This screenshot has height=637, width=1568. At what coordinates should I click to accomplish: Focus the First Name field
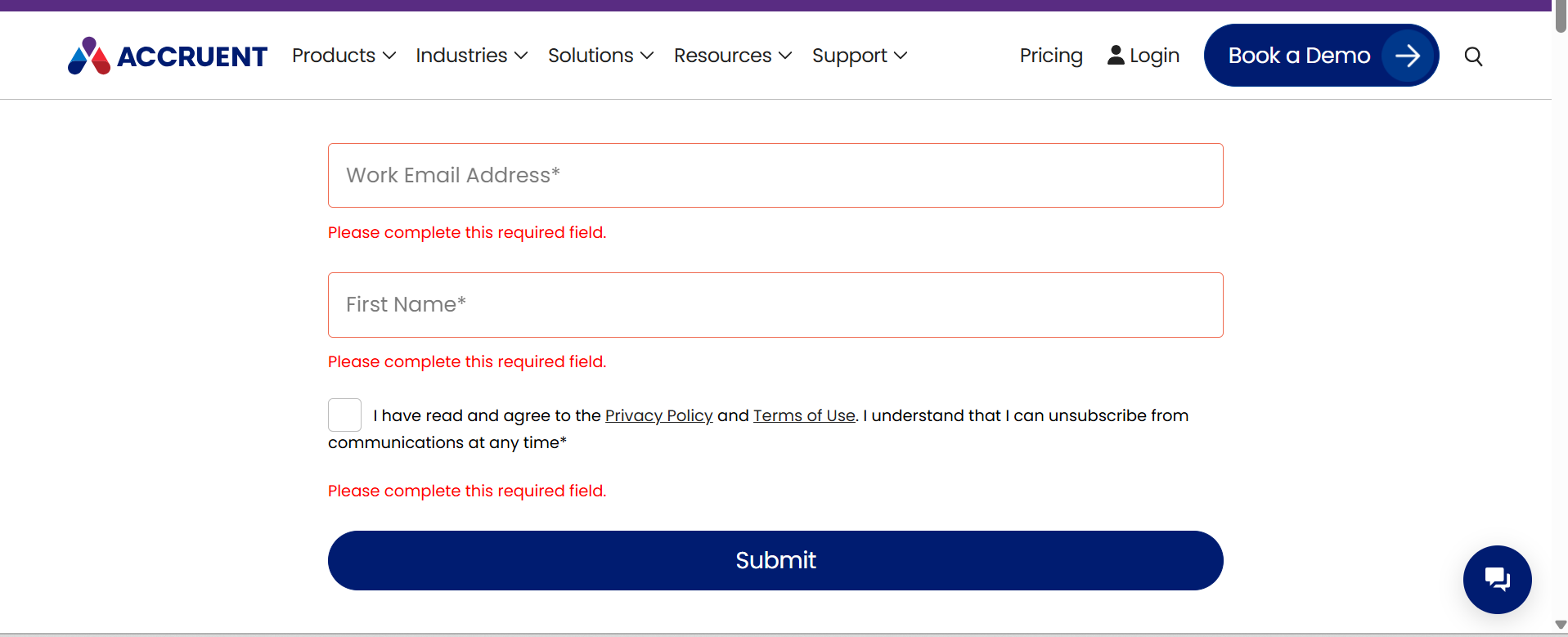[775, 304]
